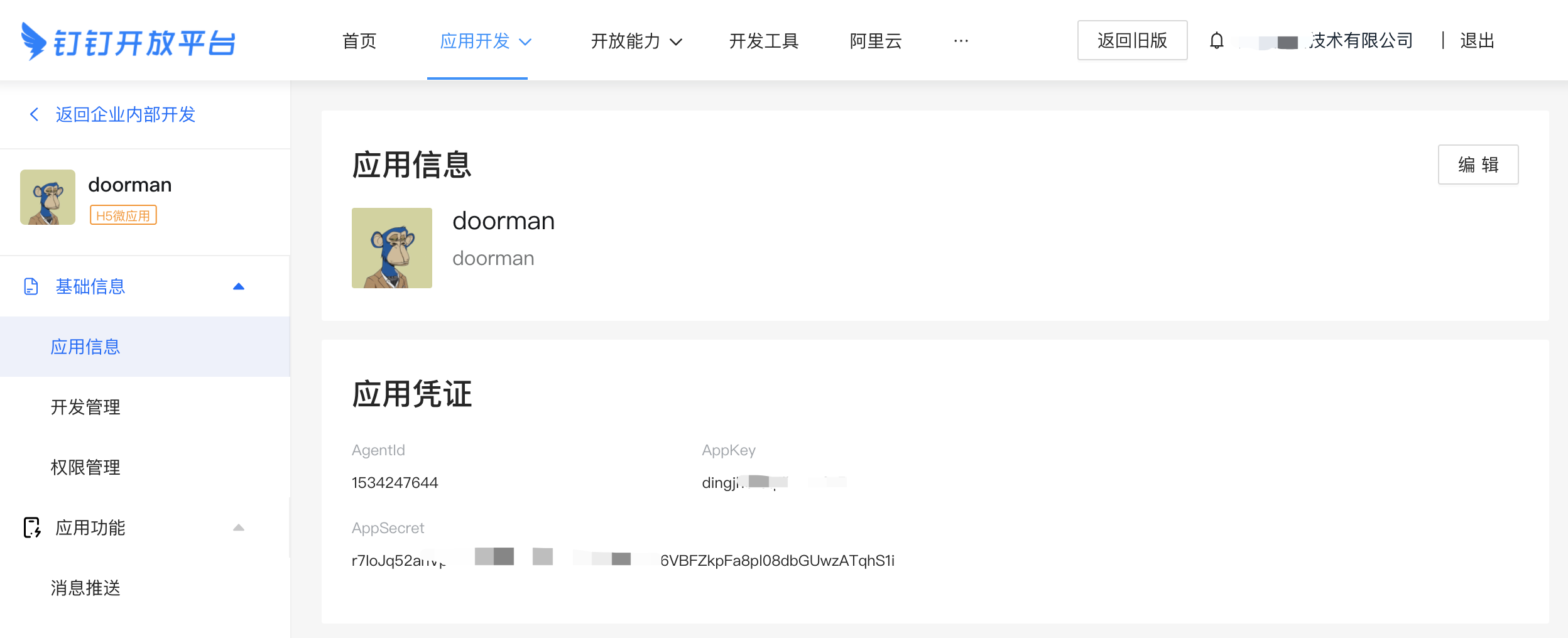
Task: Open the 开放能力 dropdown chevron
Action: tap(676, 42)
